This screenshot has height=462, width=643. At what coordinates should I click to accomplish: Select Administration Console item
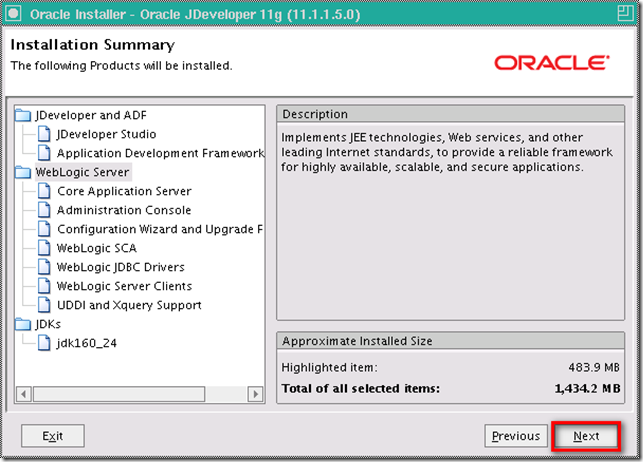coord(124,210)
